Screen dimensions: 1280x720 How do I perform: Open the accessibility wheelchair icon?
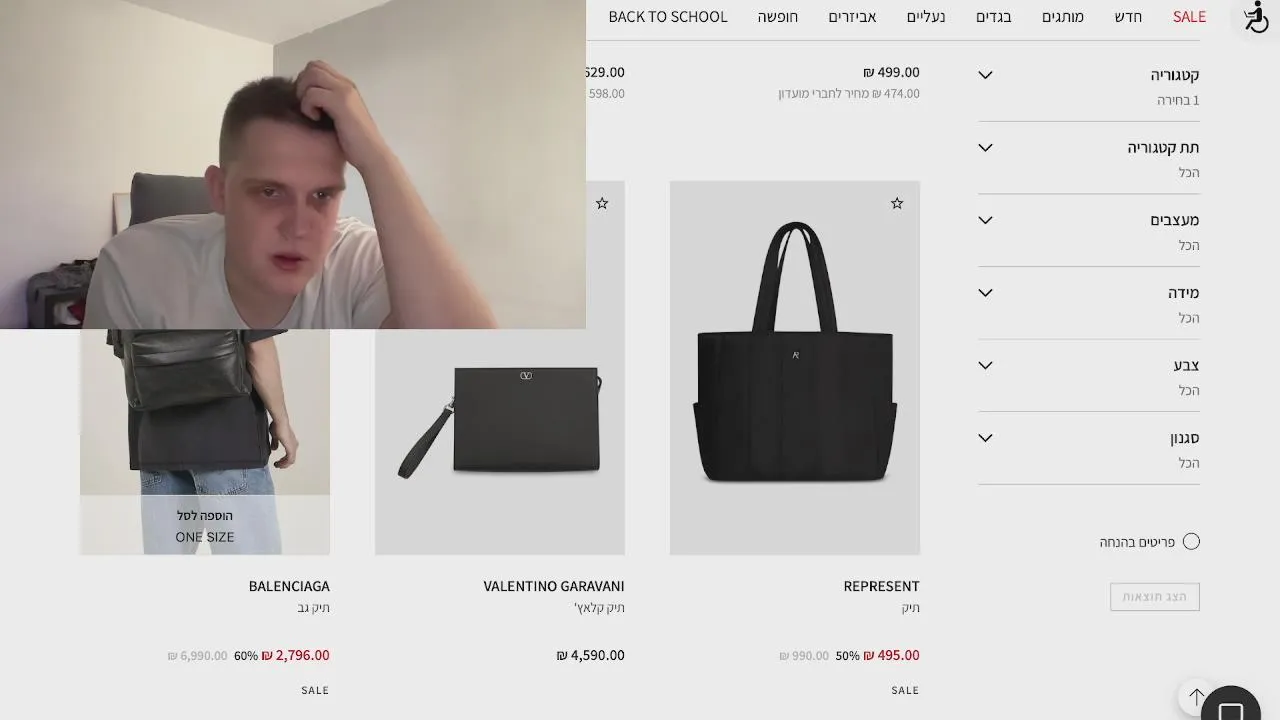[1256, 17]
